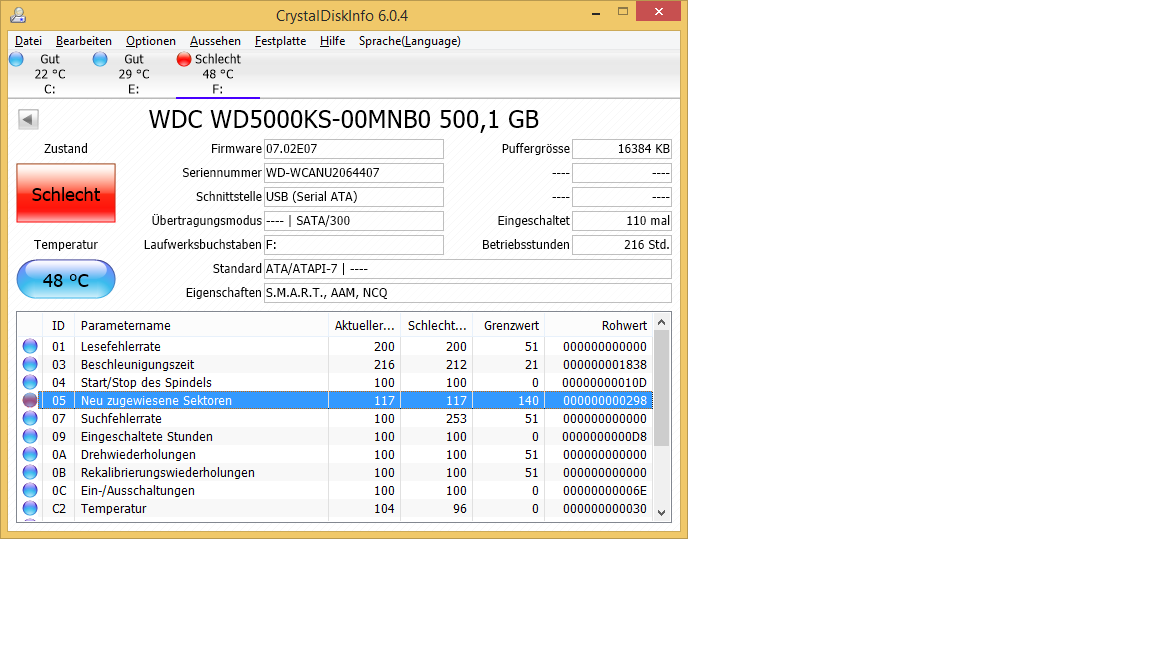
Task: Select the Ein-/Ausschaltungen row text
Action: (x=137, y=491)
